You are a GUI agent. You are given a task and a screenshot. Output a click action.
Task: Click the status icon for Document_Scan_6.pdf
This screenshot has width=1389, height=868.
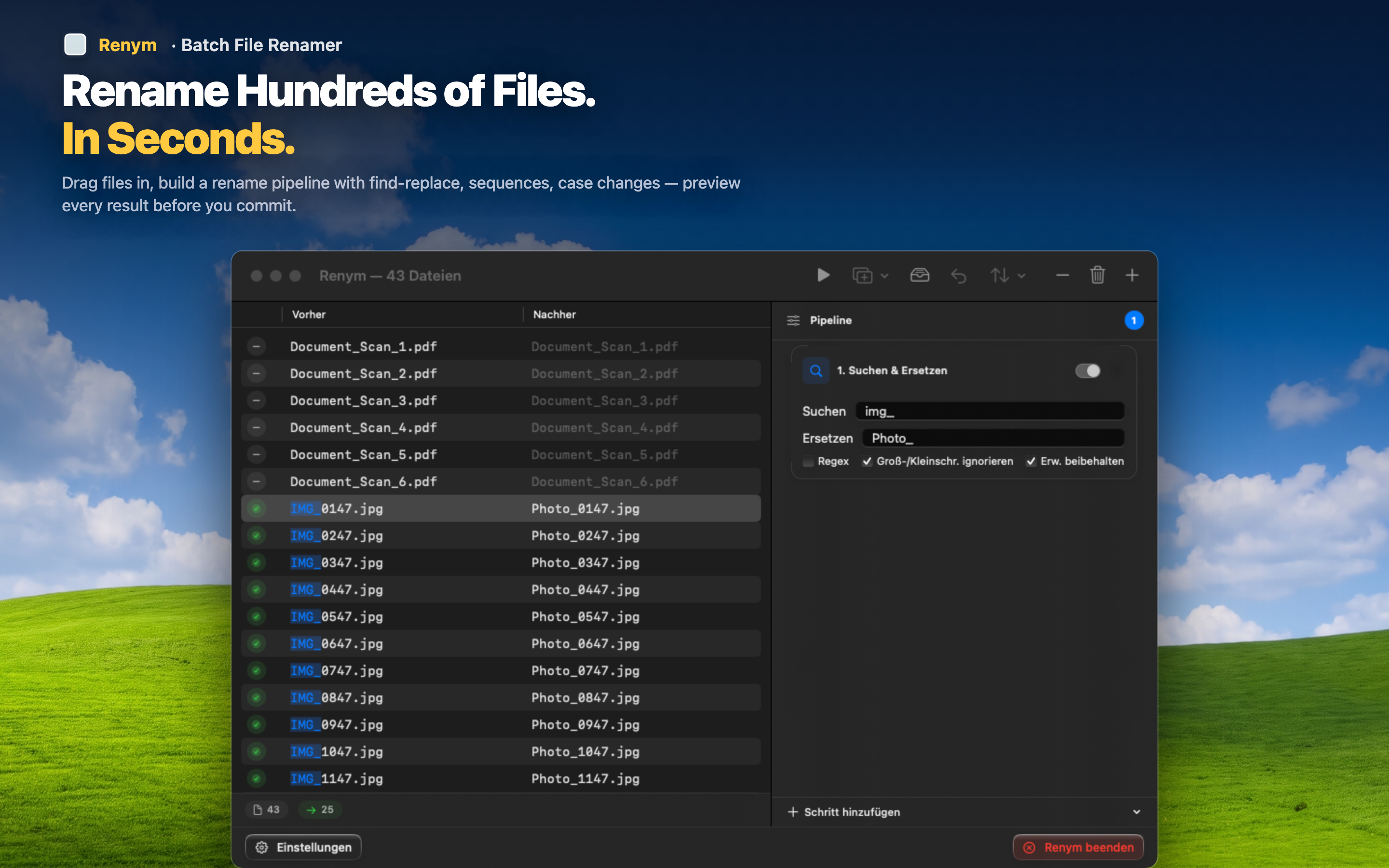click(x=257, y=482)
